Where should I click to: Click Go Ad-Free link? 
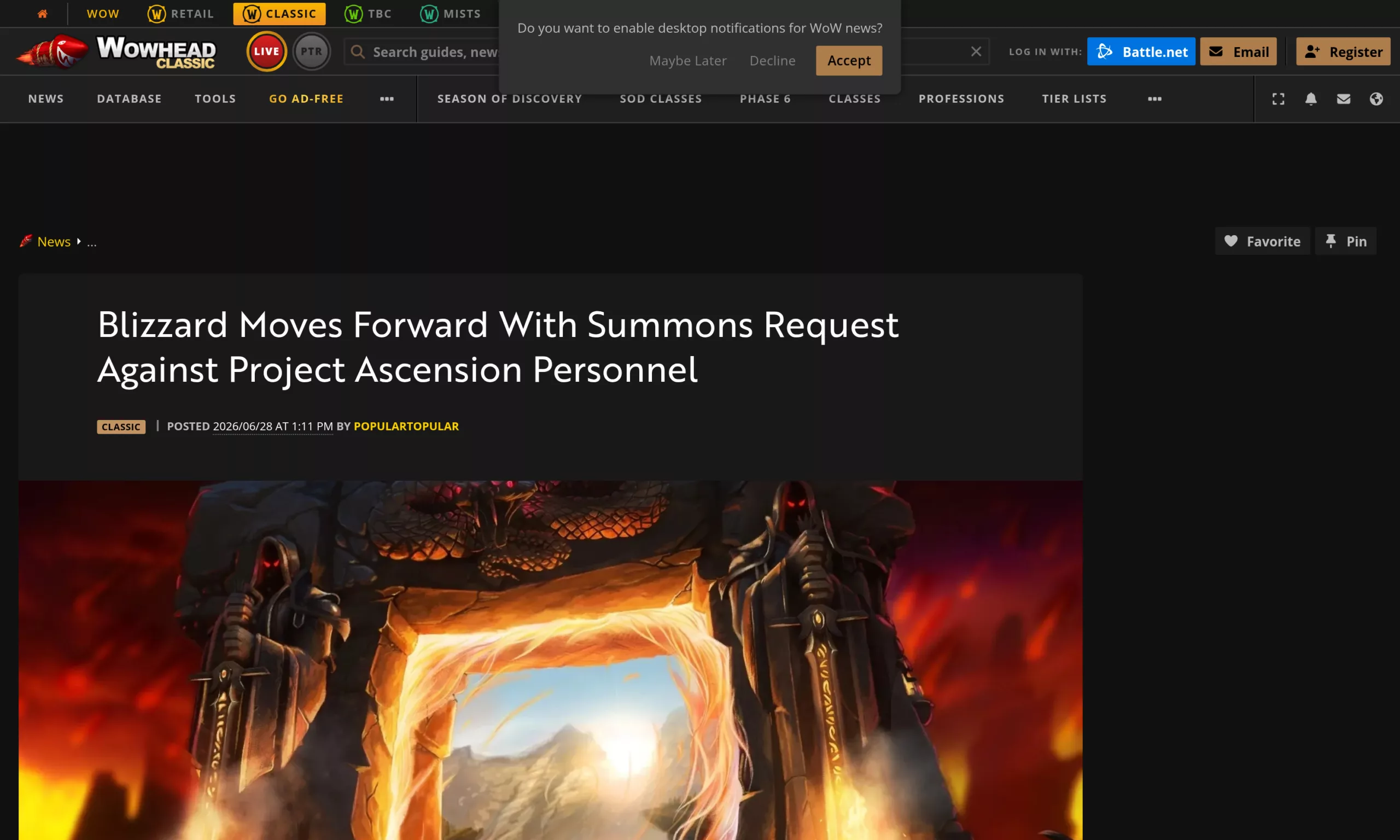tap(306, 98)
